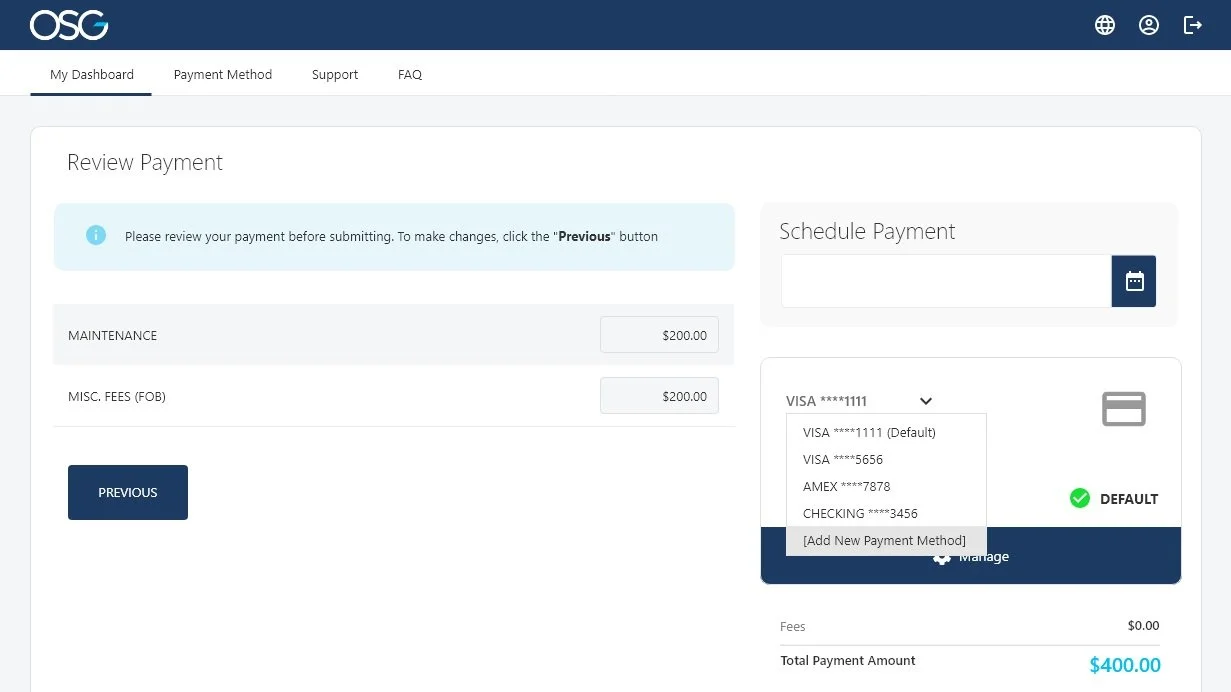Open the language globe icon
This screenshot has width=1231, height=692.
pos(1104,25)
